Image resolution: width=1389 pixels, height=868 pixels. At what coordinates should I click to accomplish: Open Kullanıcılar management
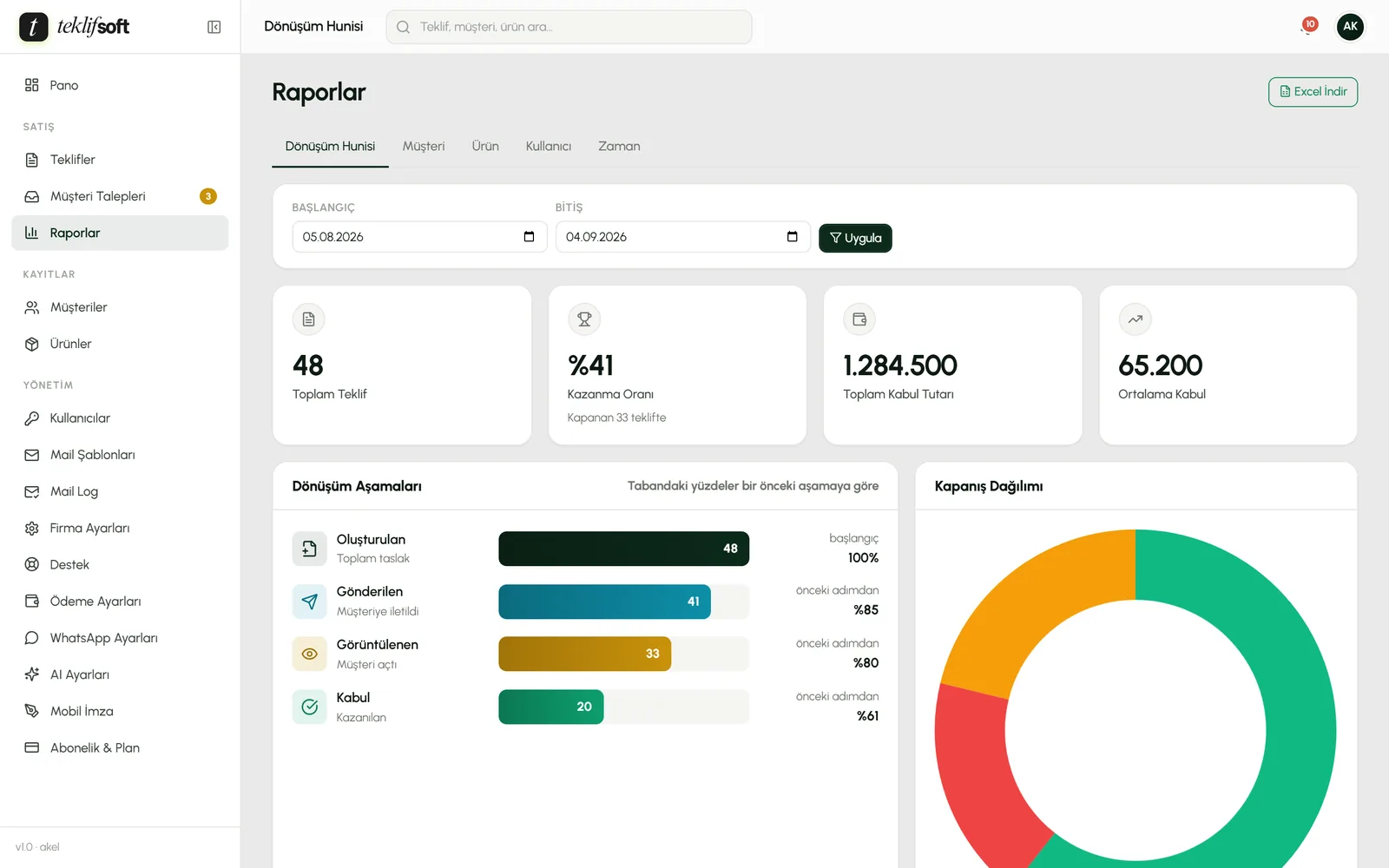point(120,418)
